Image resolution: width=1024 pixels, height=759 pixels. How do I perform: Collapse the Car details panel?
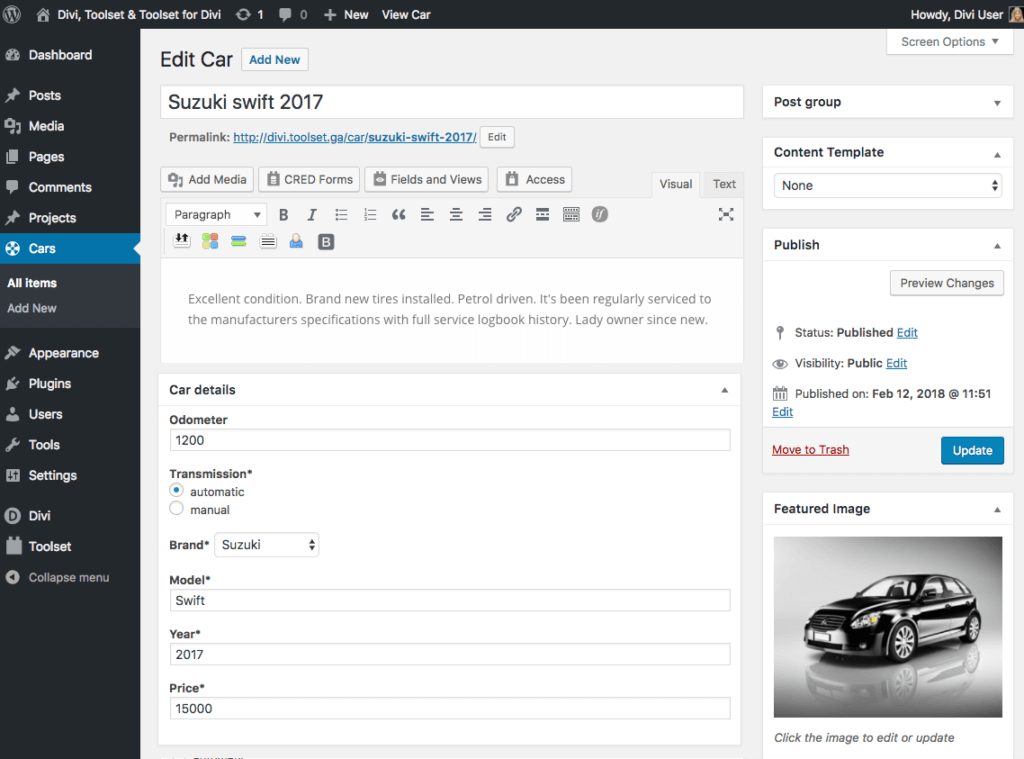(x=724, y=390)
